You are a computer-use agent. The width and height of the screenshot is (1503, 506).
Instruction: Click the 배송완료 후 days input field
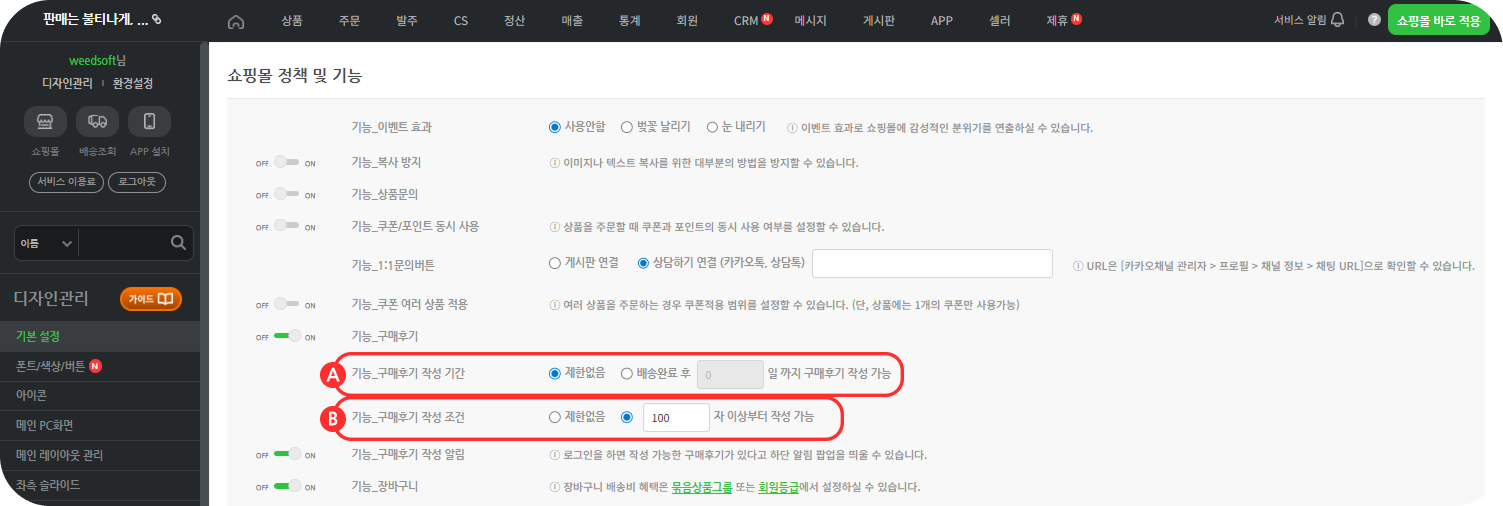tap(730, 374)
